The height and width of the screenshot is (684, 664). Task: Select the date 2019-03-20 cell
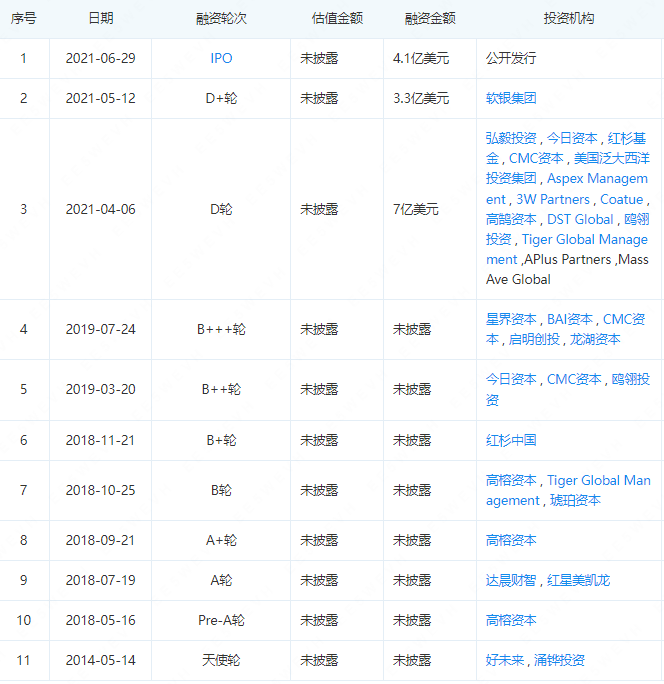(x=100, y=389)
